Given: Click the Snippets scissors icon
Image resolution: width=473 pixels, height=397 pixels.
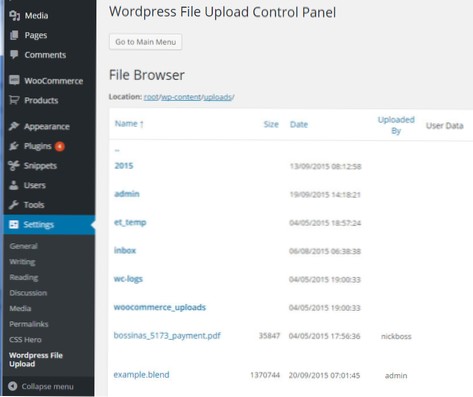Looking at the screenshot, I should pos(14,165).
